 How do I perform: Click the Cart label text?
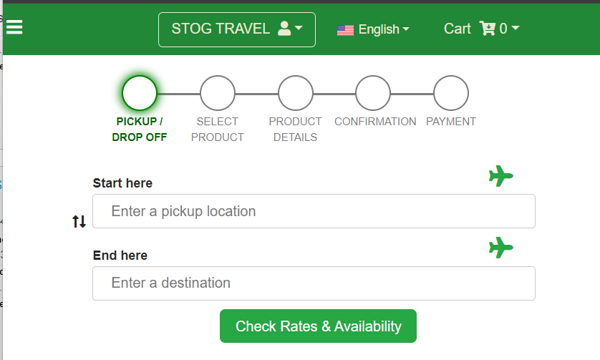457,29
